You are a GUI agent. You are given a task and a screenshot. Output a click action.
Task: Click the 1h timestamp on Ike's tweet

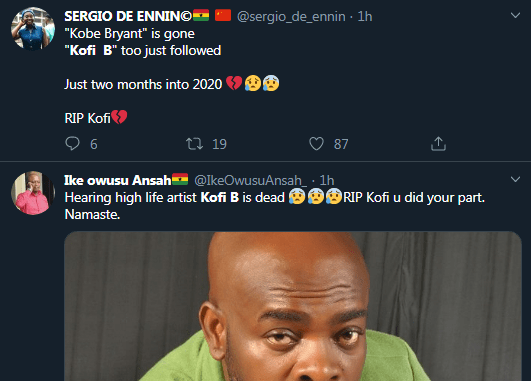pos(327,180)
